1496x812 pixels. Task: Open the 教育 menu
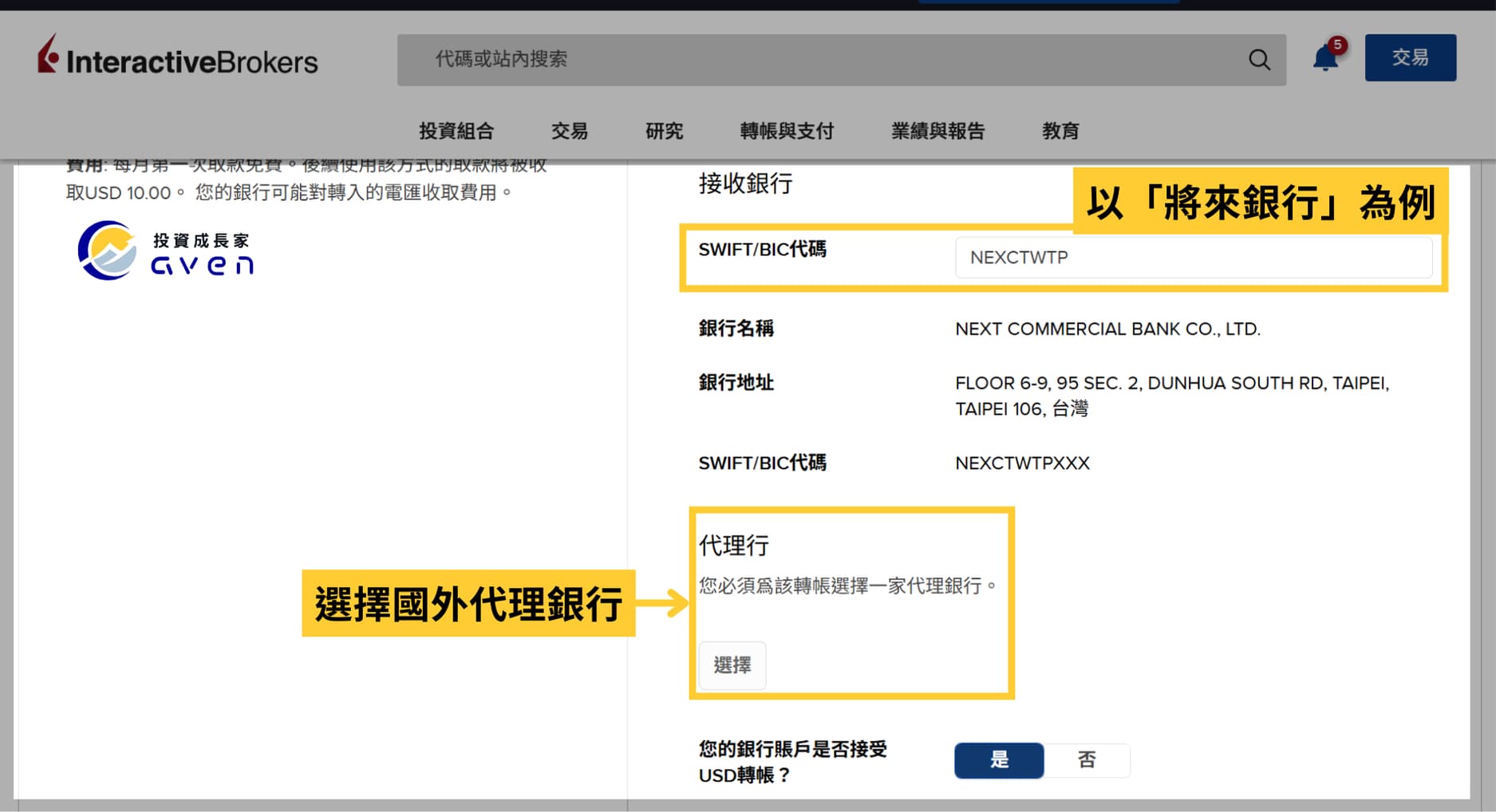(1060, 131)
